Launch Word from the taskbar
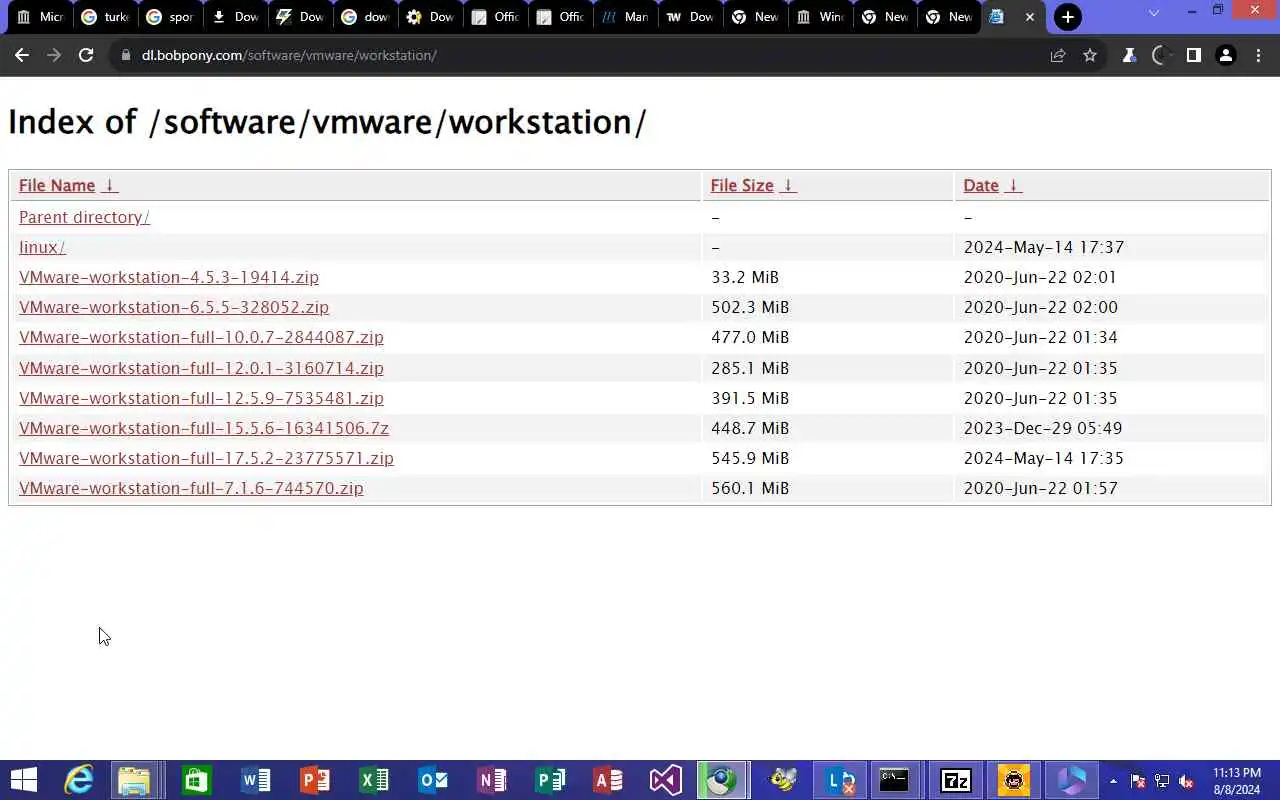Screen dimensions: 1280x800 (255, 780)
